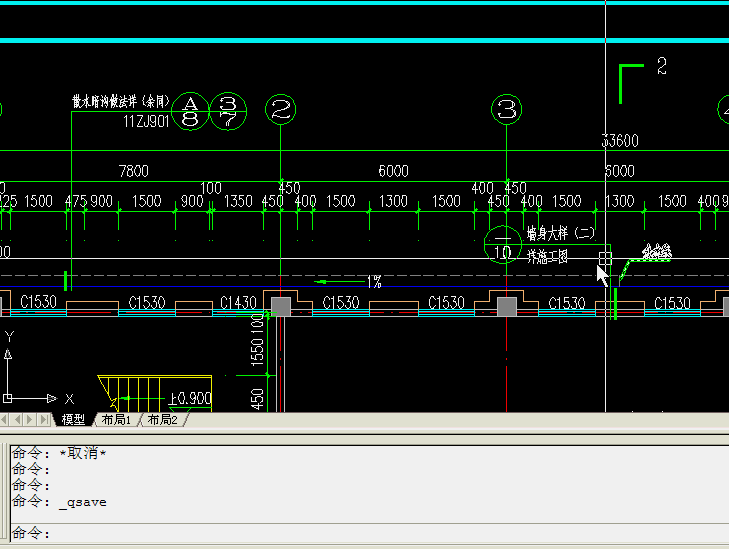Select the 33600 overall dimension text
729x549 pixels.
click(x=619, y=141)
